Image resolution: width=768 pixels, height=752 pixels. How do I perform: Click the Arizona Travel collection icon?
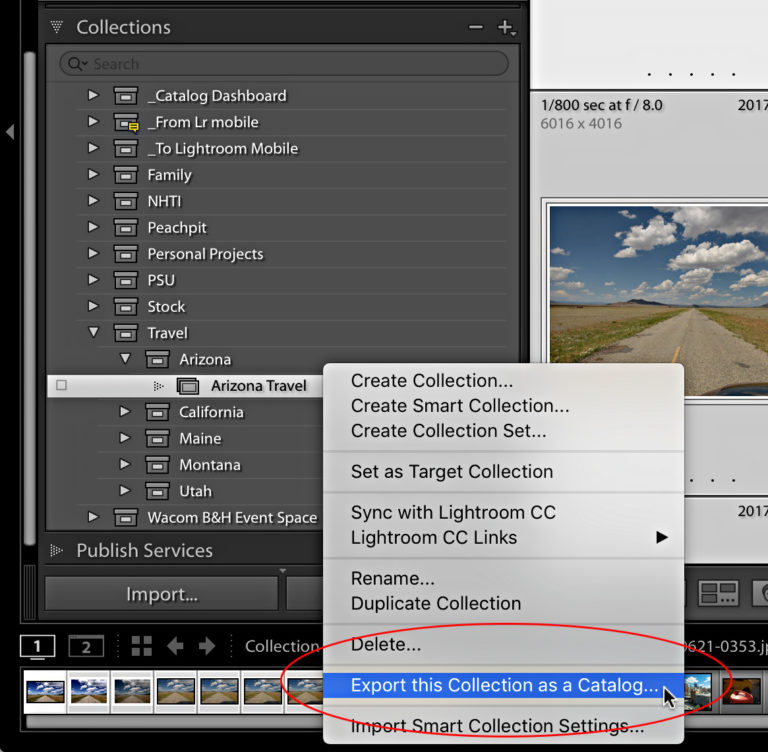188,386
